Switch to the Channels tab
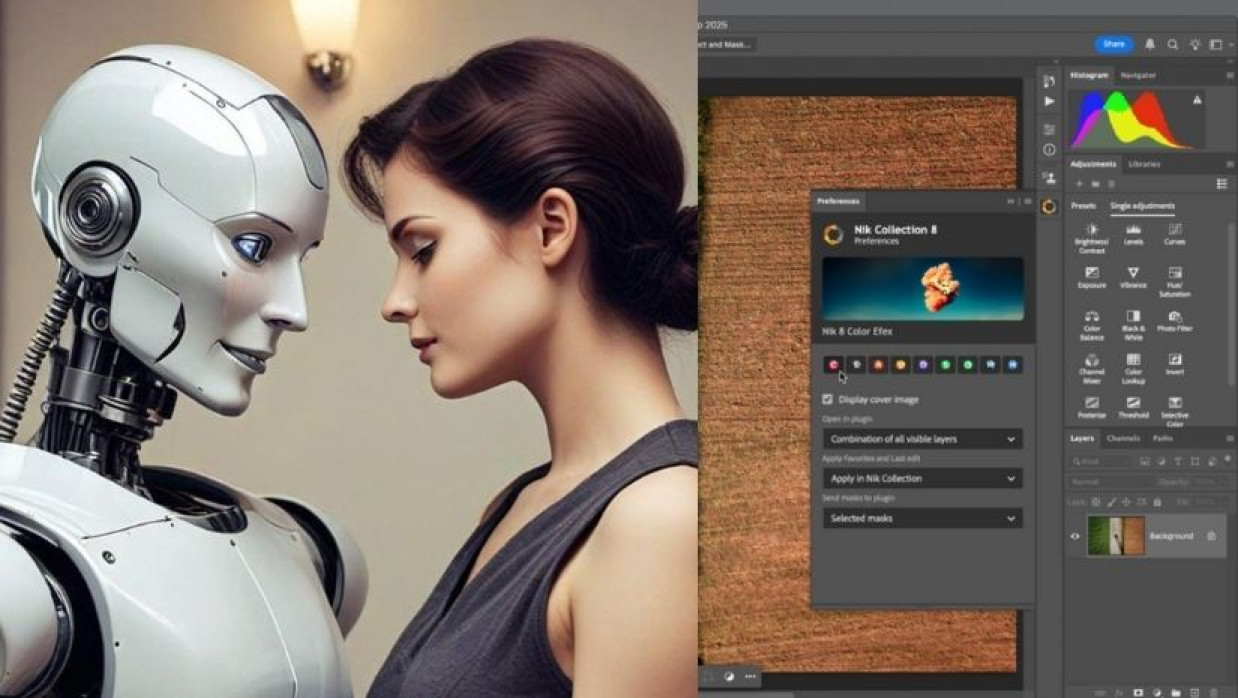 (x=1123, y=438)
